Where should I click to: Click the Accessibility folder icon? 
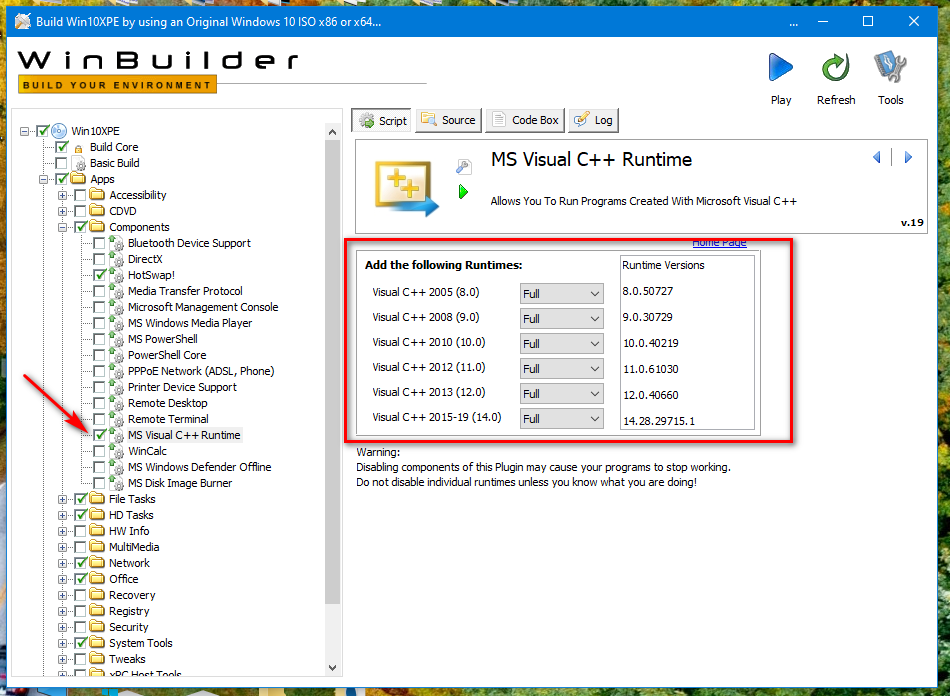[97, 194]
